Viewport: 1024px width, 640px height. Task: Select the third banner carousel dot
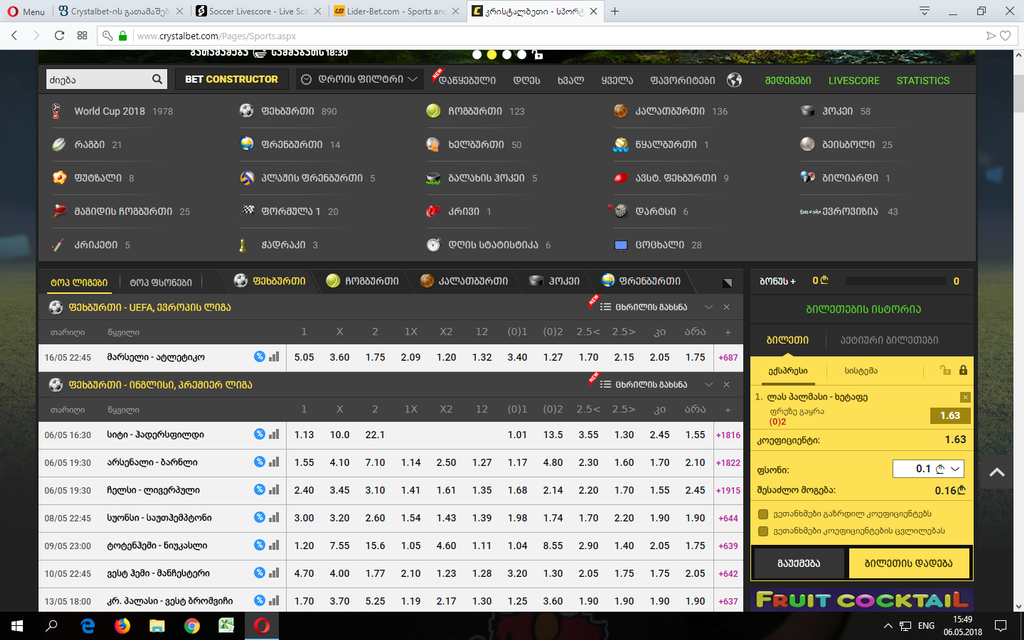[507, 55]
